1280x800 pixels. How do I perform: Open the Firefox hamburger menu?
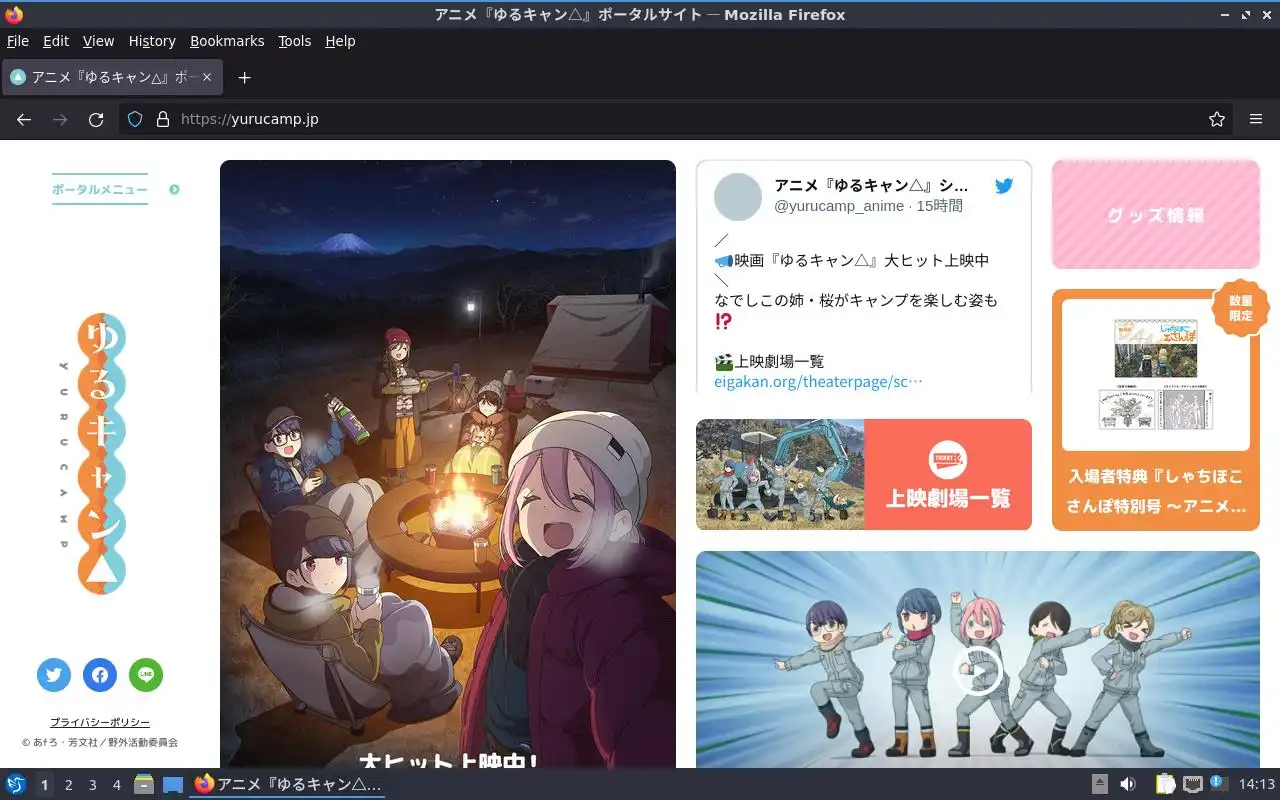[1256, 119]
